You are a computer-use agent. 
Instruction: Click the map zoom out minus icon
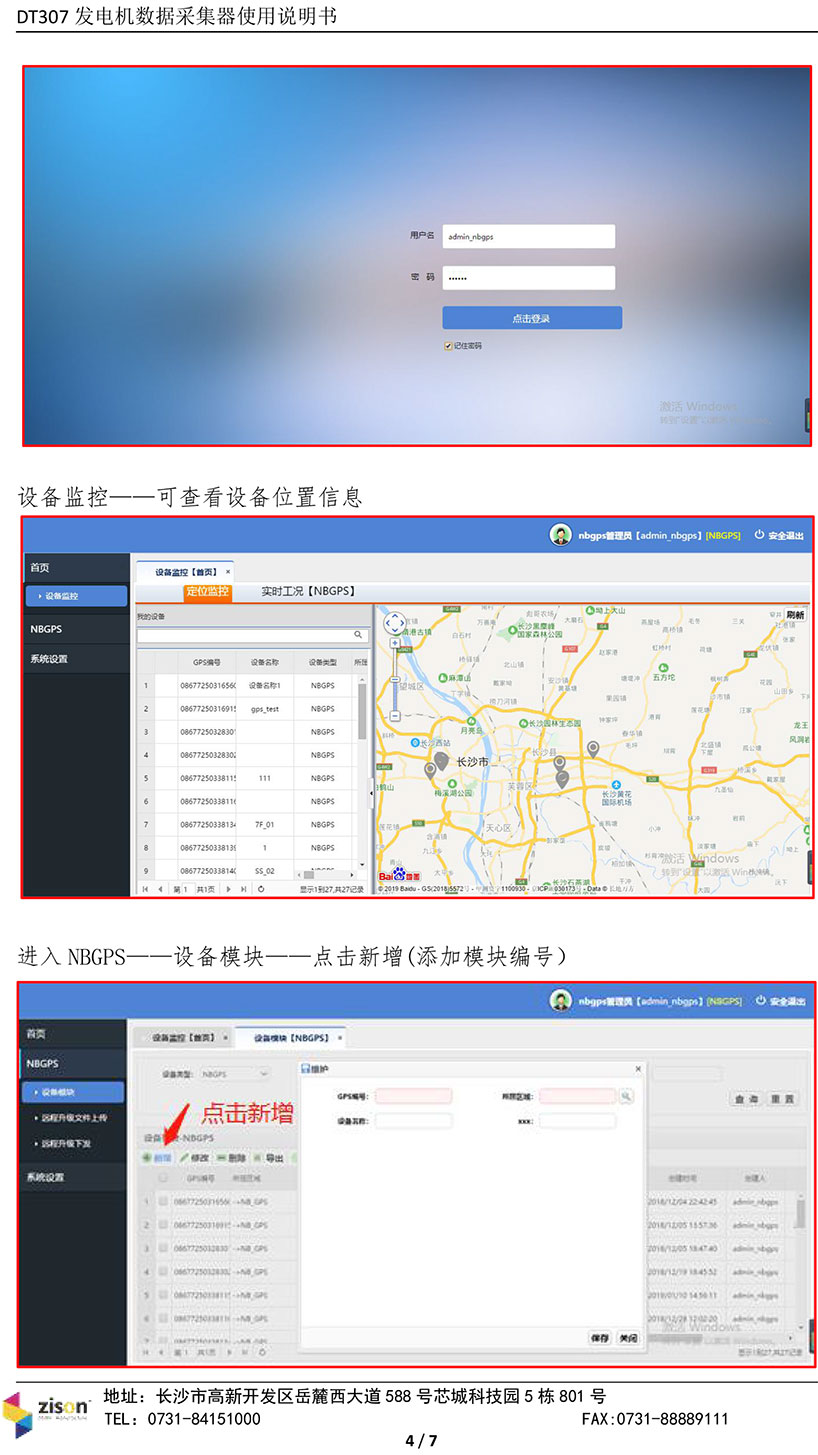395,716
